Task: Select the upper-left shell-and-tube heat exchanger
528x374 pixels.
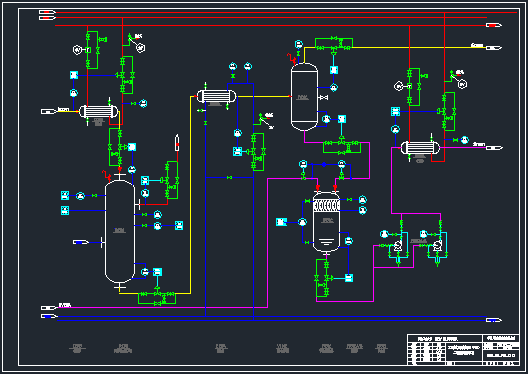Action: point(98,111)
